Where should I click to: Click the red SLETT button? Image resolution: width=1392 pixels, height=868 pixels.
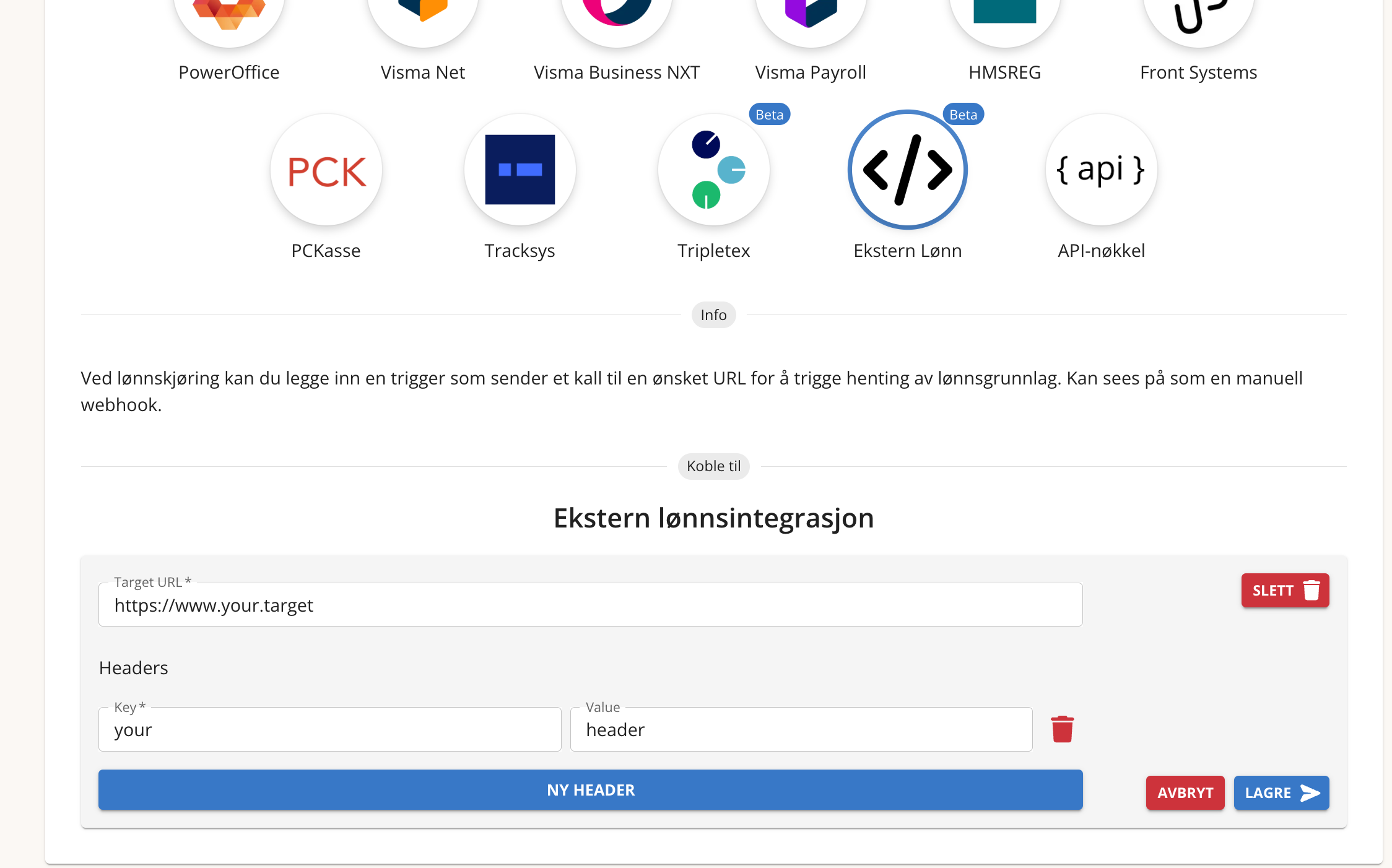[x=1285, y=591]
